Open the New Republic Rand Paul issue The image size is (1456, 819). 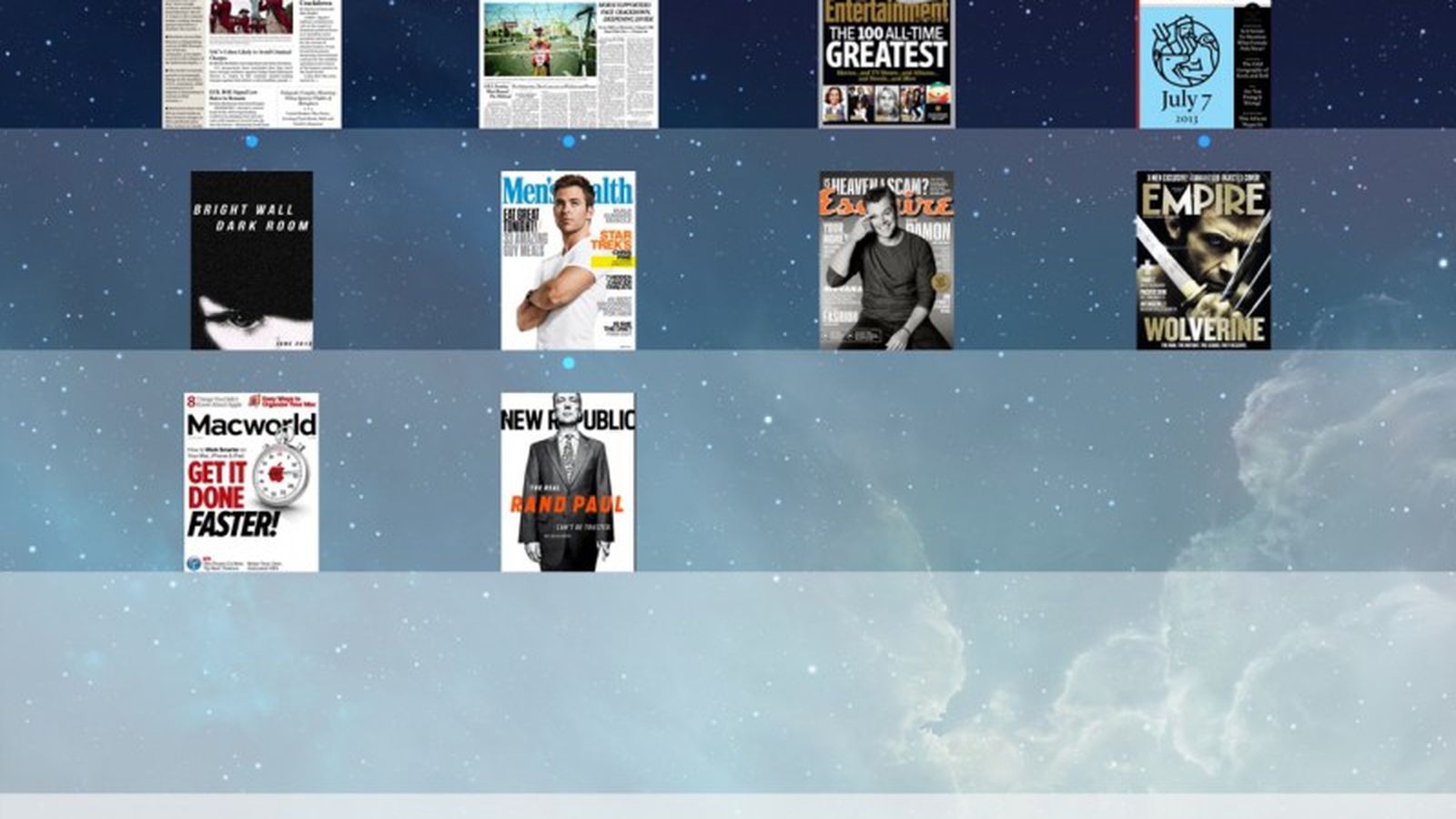pos(568,482)
